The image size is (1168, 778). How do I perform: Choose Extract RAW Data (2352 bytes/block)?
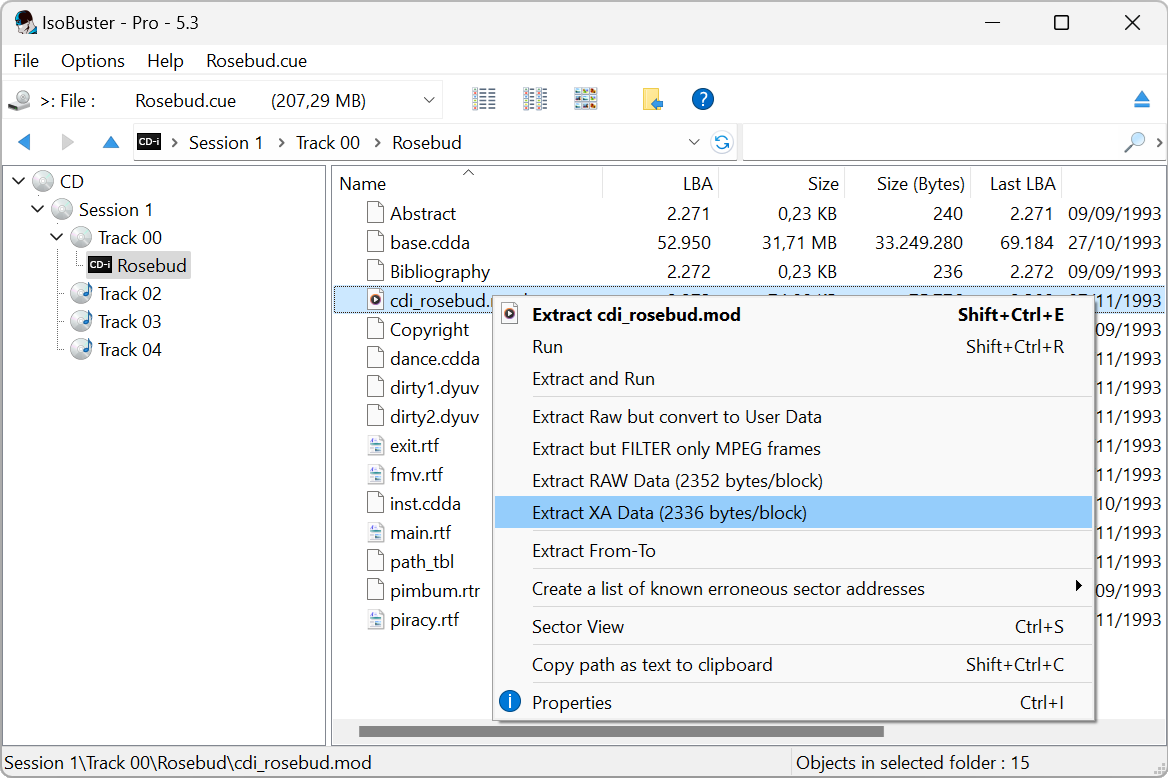(793, 481)
